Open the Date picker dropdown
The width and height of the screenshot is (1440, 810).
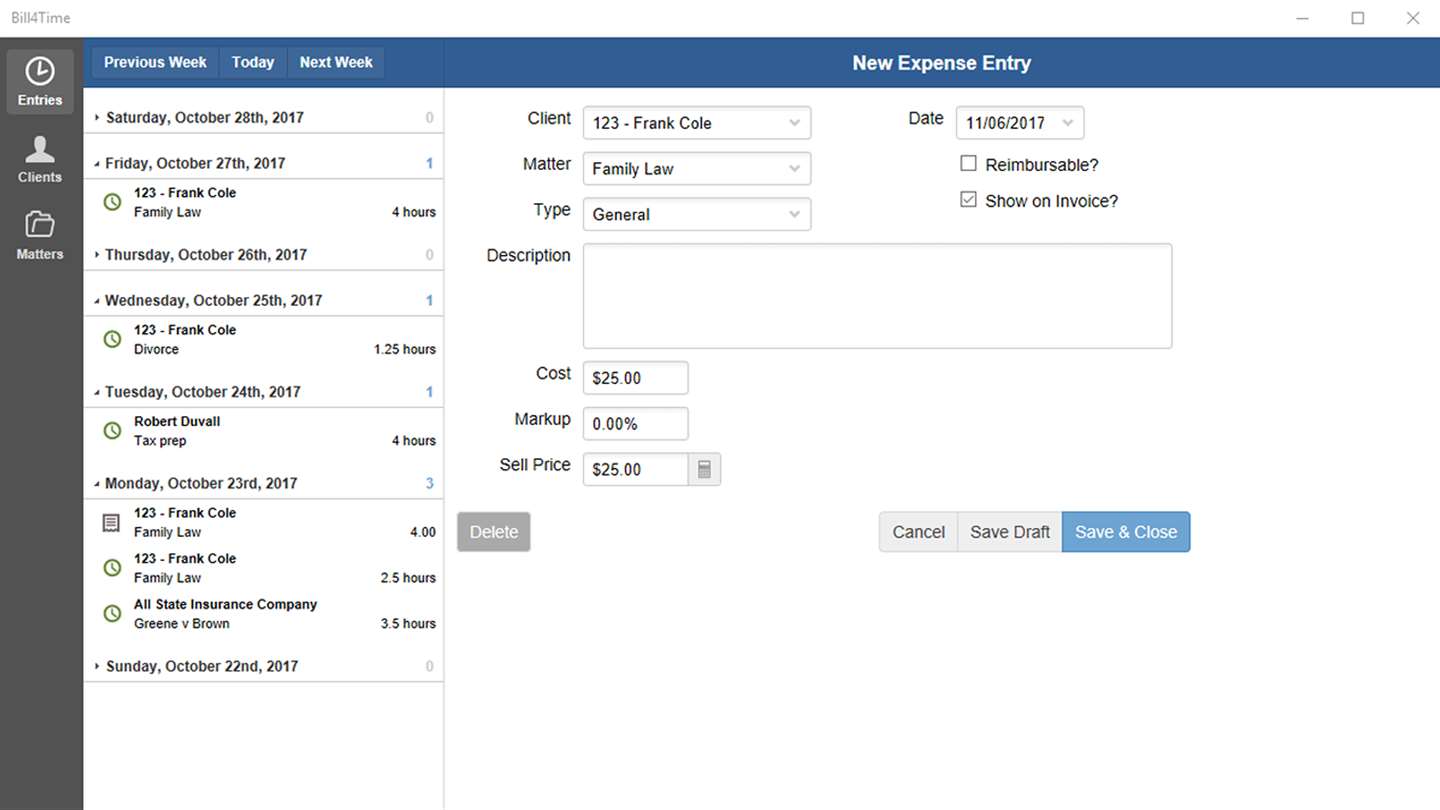pyautogui.click(x=1067, y=123)
